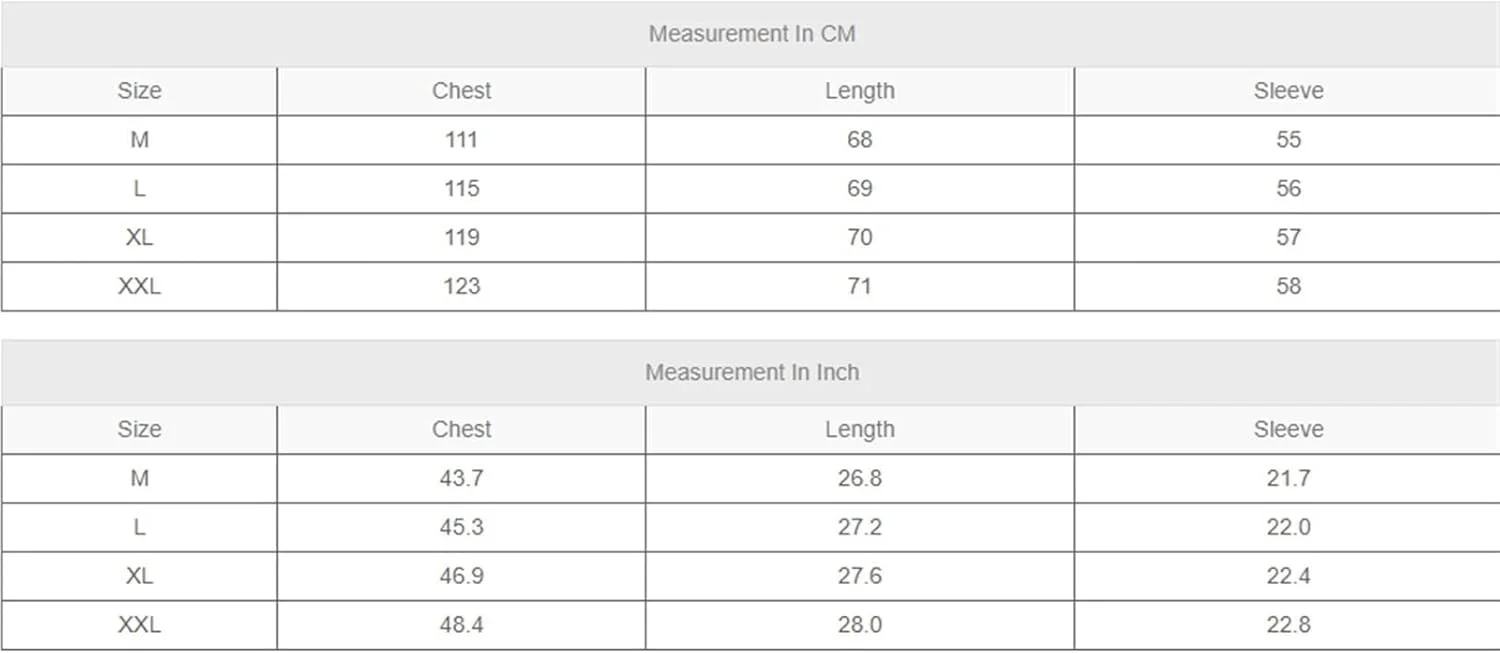Click the Size column header in Inch table
1500x653 pixels.
139,430
